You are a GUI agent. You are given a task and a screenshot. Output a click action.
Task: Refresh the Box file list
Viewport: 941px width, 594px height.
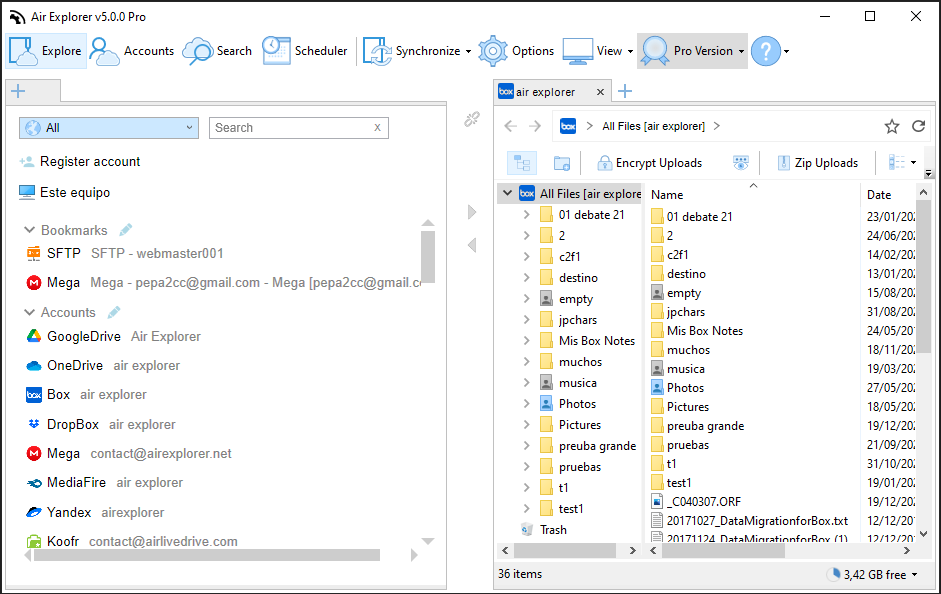918,126
